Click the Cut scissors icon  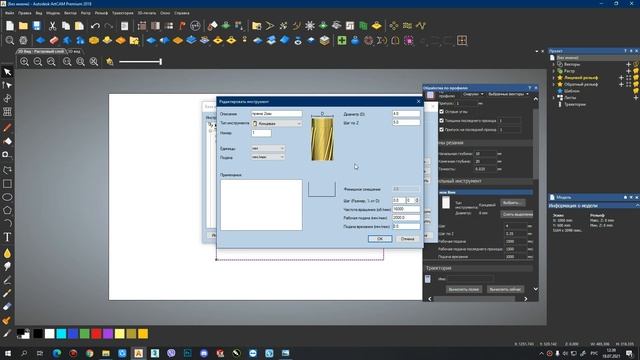click(53, 26)
